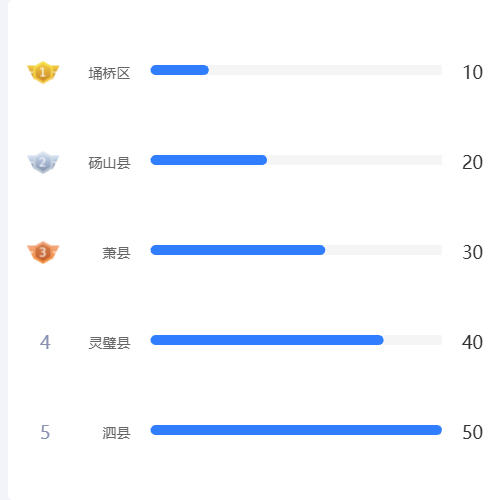Click the 砀山县 county label

[x=109, y=163]
